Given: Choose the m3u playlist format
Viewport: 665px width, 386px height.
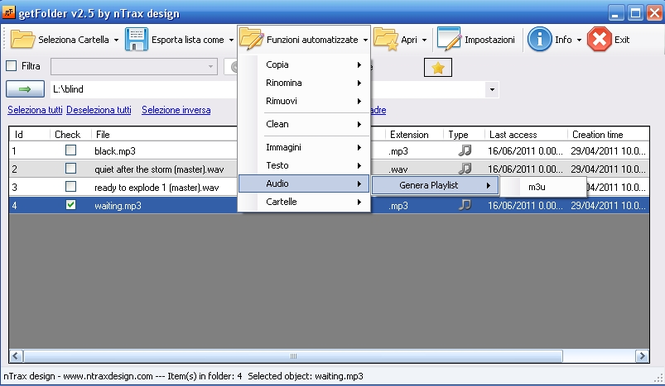Looking at the screenshot, I should tap(543, 187).
